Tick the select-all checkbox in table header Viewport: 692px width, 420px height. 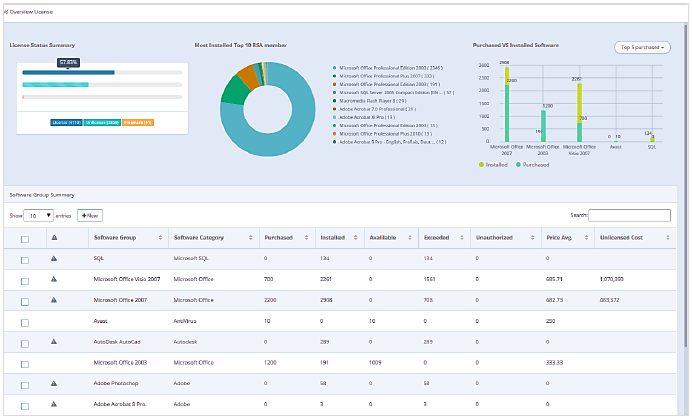(x=25, y=239)
